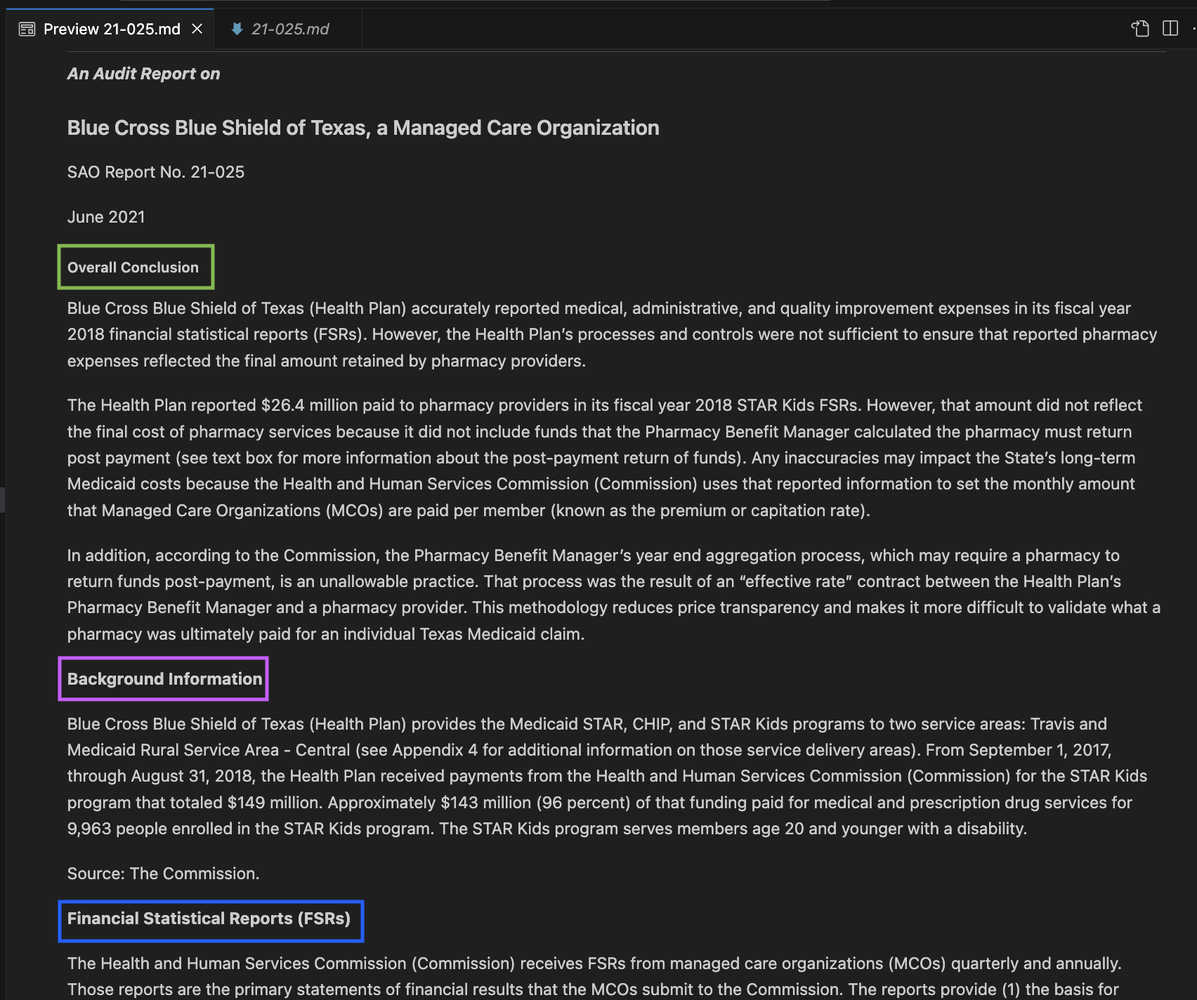This screenshot has width=1197, height=1000.
Task: Click the June 2021 date text
Action: point(106,217)
